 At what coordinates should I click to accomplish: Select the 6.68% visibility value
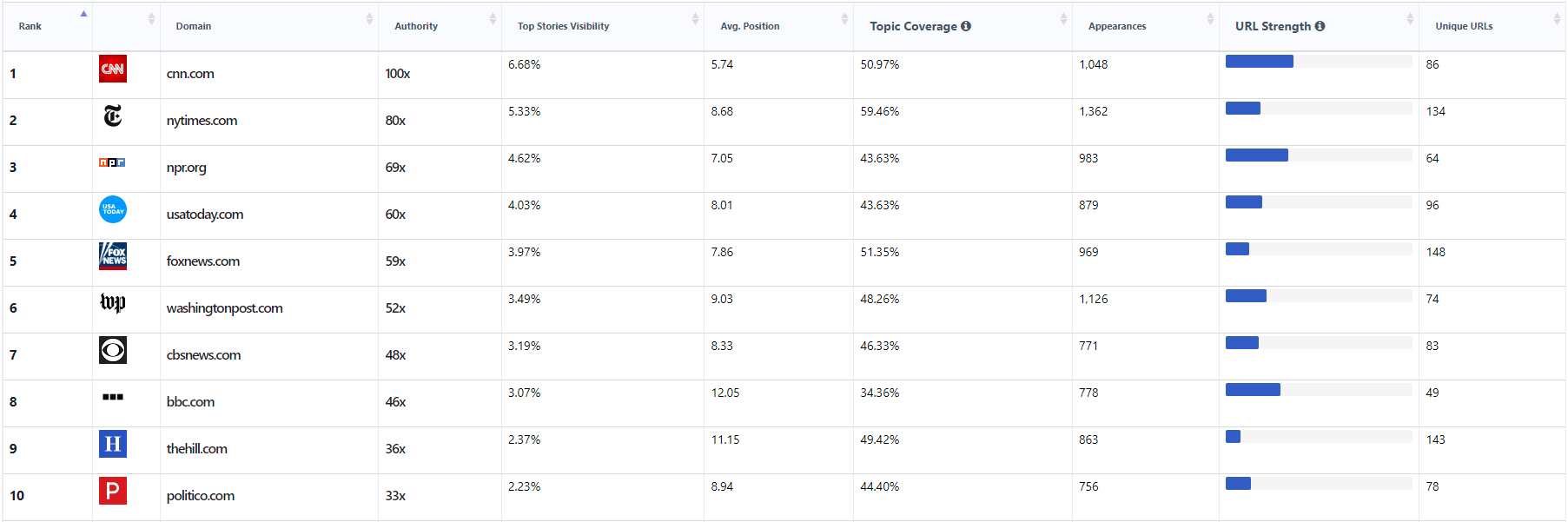[525, 64]
